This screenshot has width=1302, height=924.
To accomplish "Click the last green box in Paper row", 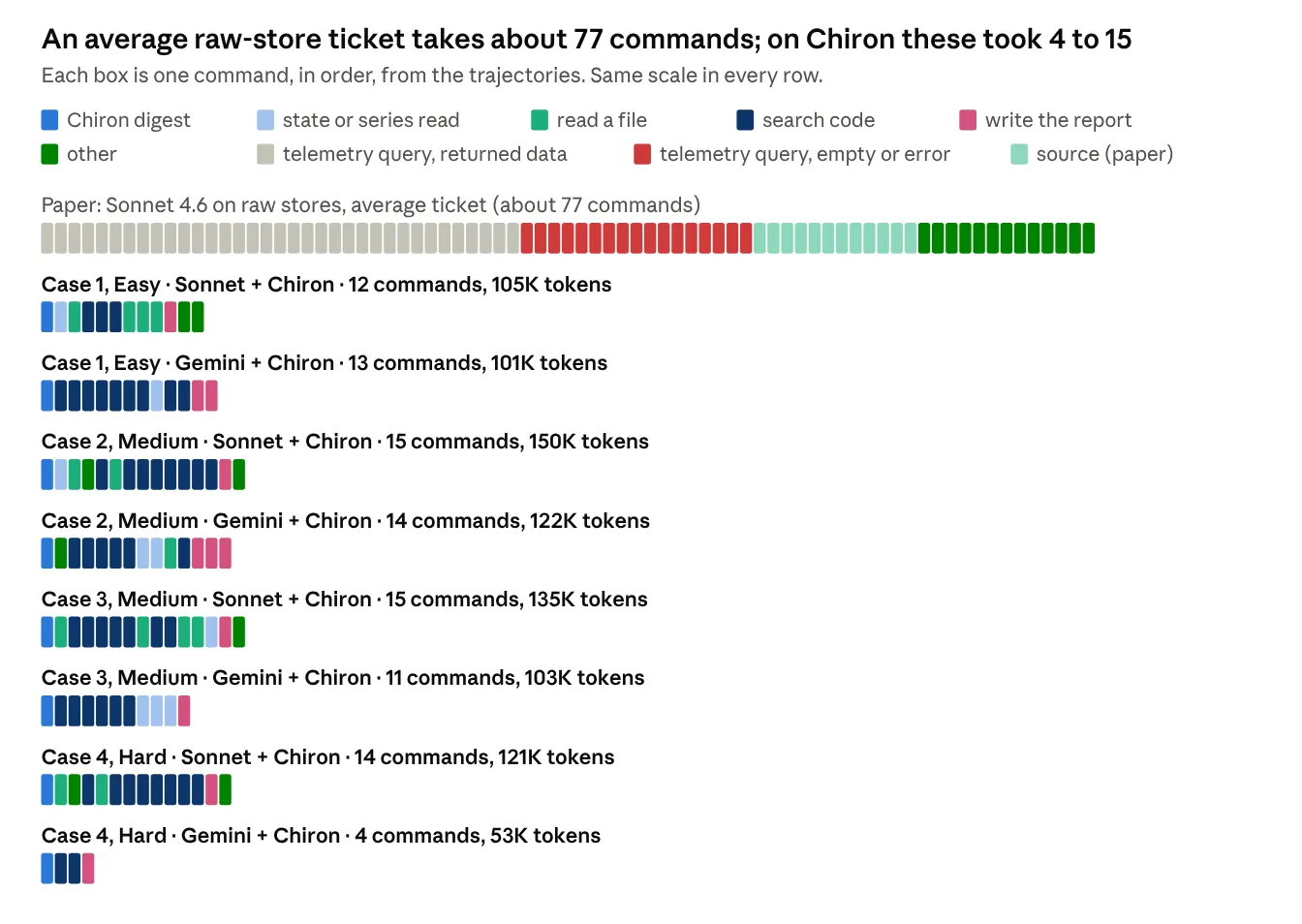I will point(1089,238).
